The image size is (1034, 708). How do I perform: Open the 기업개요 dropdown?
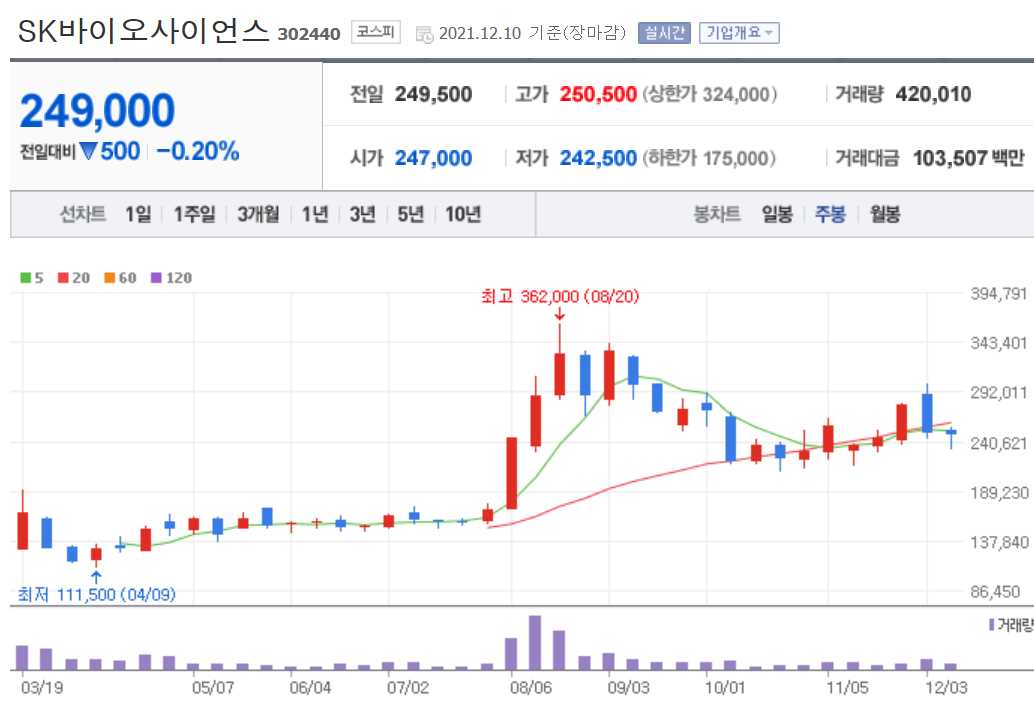[x=740, y=32]
